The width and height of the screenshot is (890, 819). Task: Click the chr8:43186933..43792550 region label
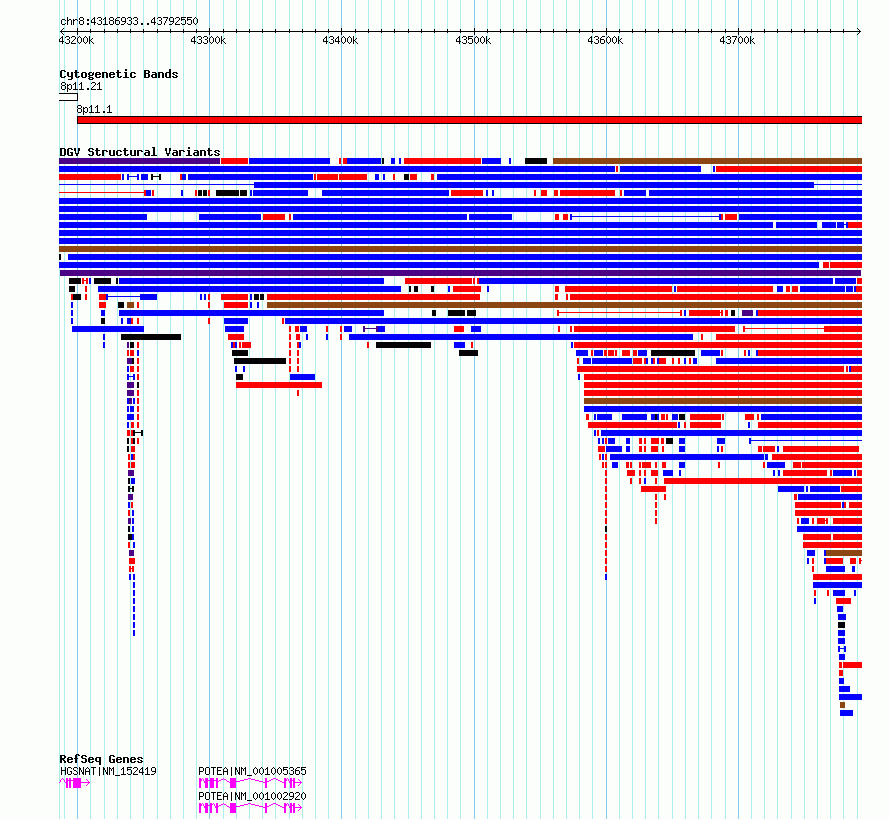[129, 21]
